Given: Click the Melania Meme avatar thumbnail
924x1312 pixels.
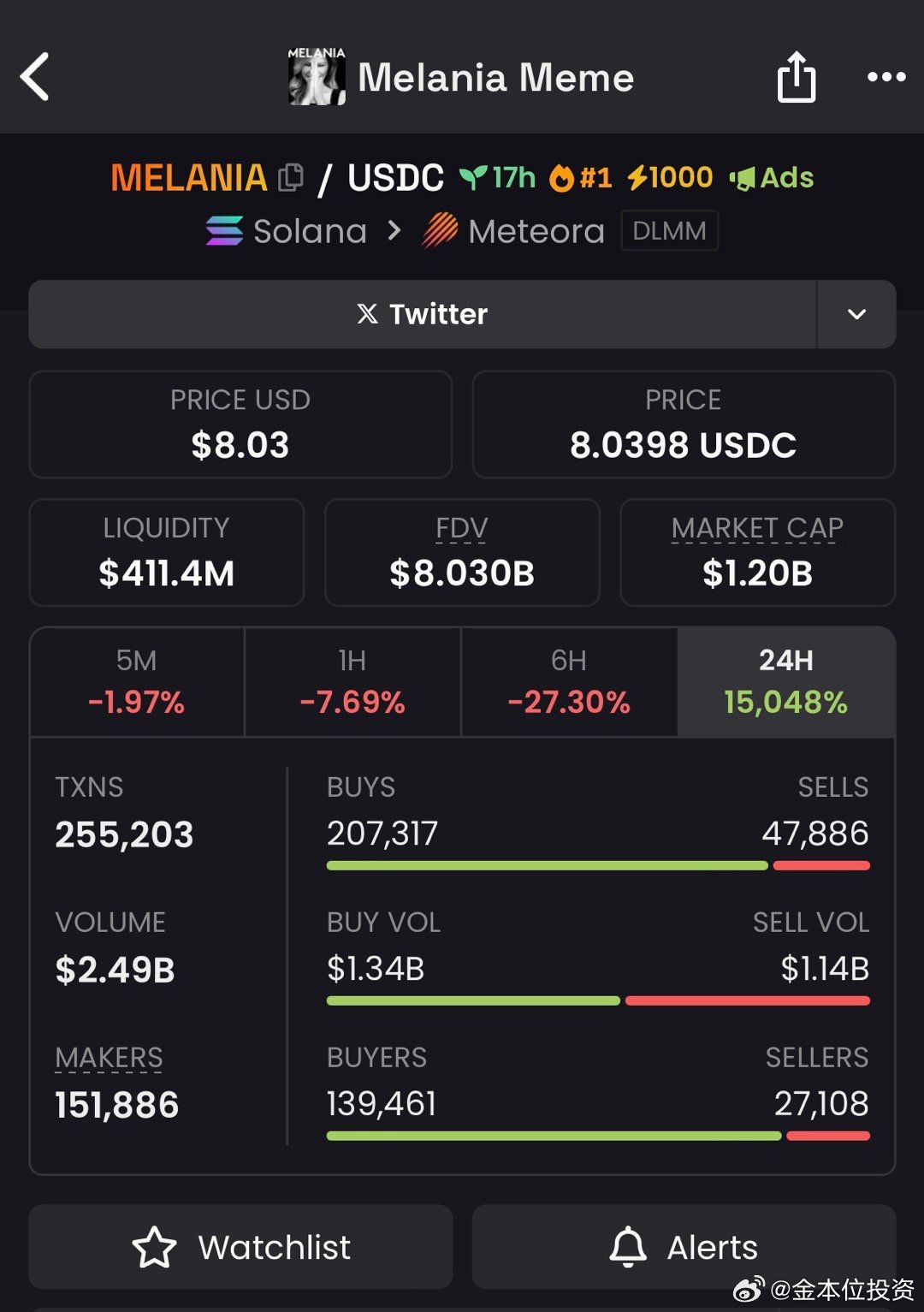Looking at the screenshot, I should point(317,76).
